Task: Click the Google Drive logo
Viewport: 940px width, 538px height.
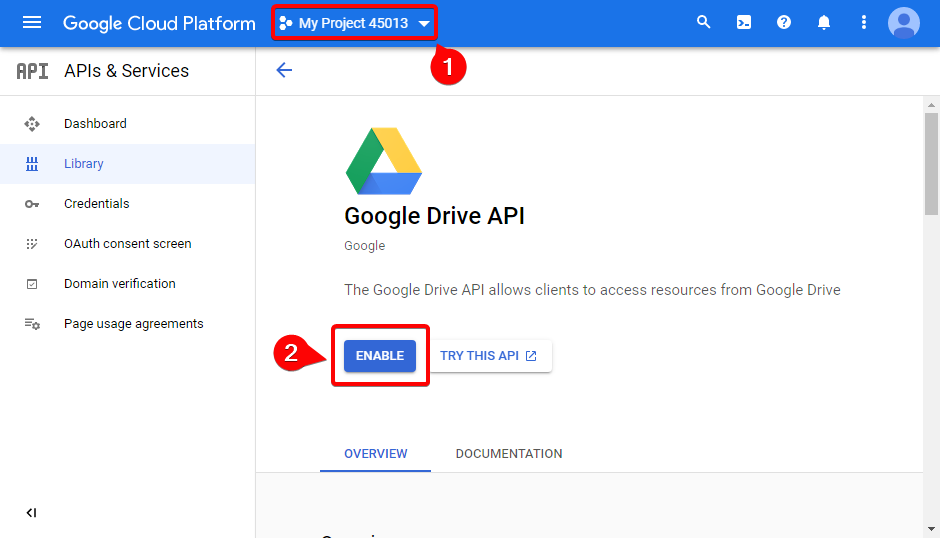Action: pyautogui.click(x=384, y=161)
